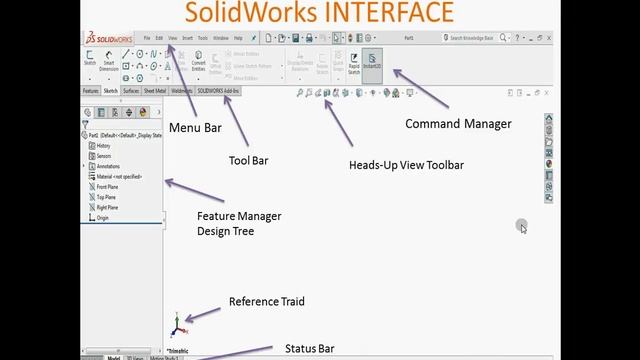Open the Help menu
This screenshot has width=640, height=360.
(238, 38)
